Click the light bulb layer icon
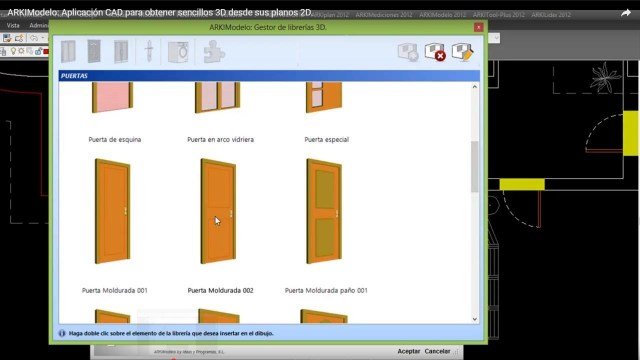This screenshot has height=360, width=640. (13, 51)
